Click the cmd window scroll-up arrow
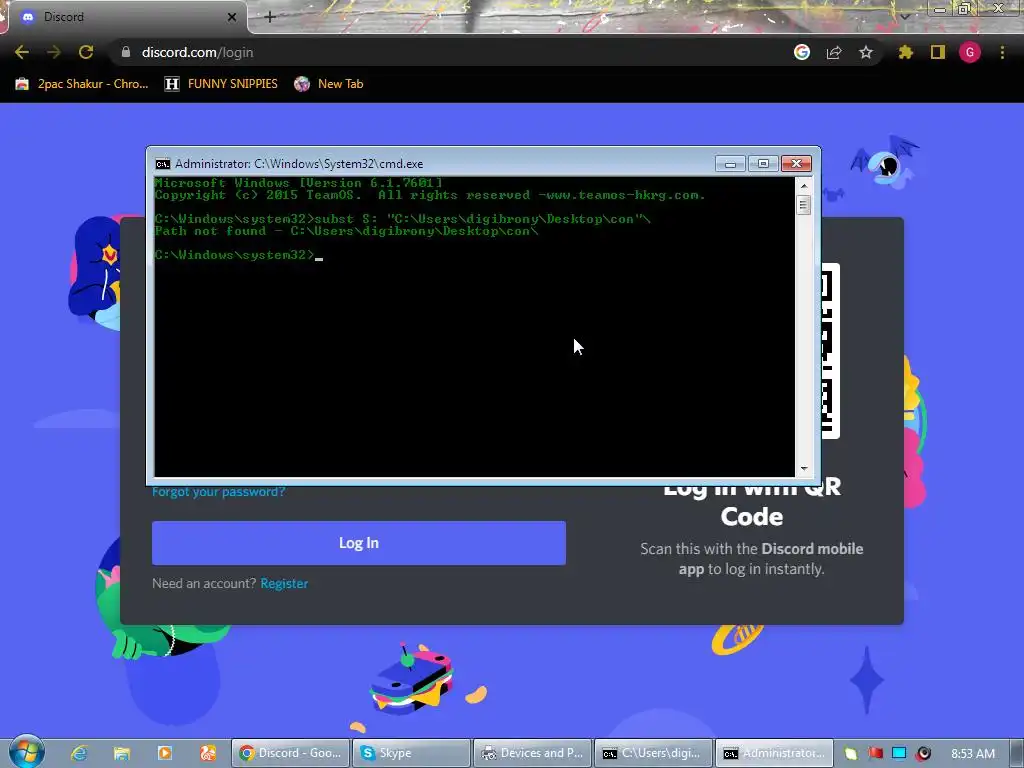Screen dimensions: 1024x768 pyautogui.click(x=804, y=185)
